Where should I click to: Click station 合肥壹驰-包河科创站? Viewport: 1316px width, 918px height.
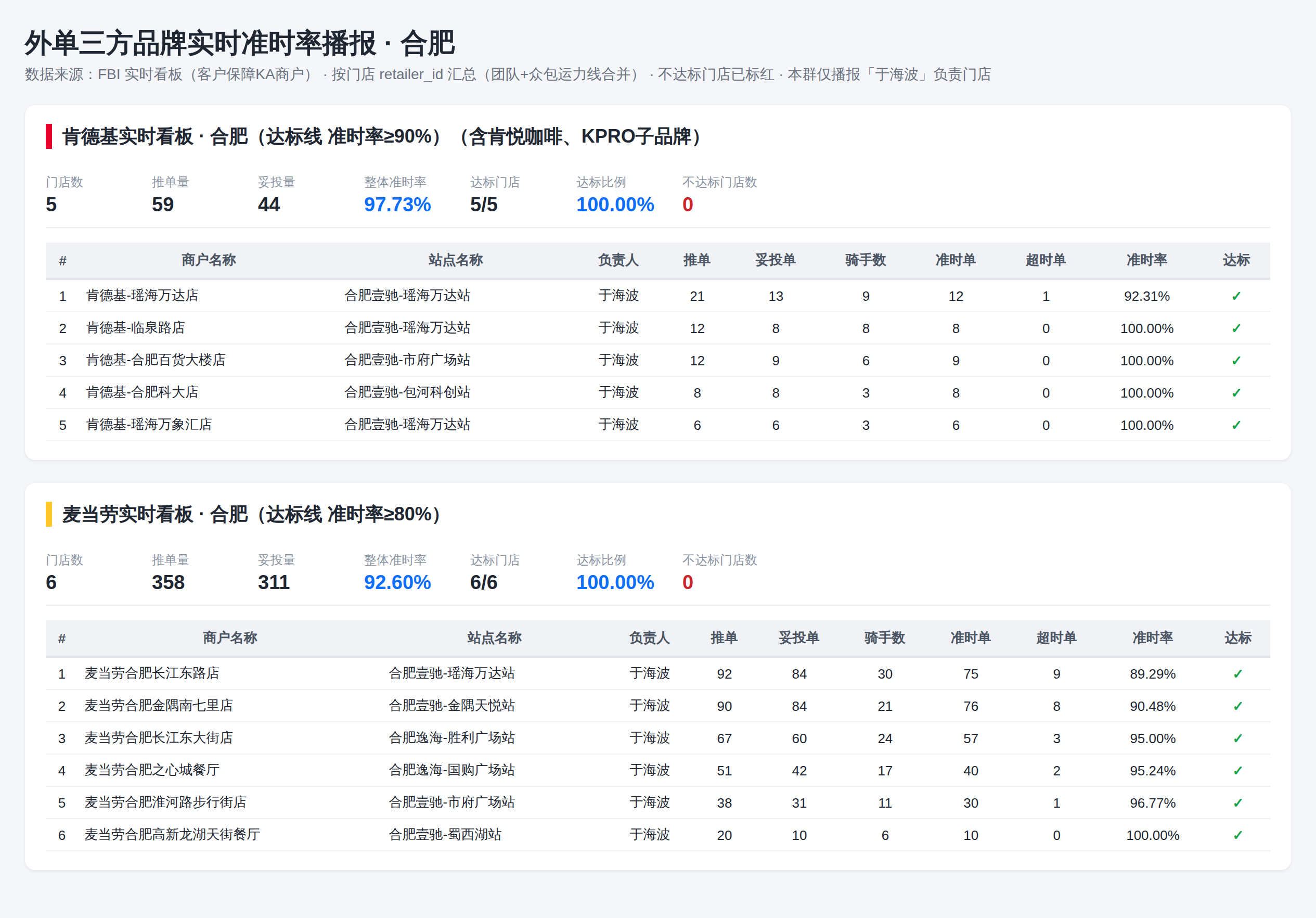tap(407, 393)
